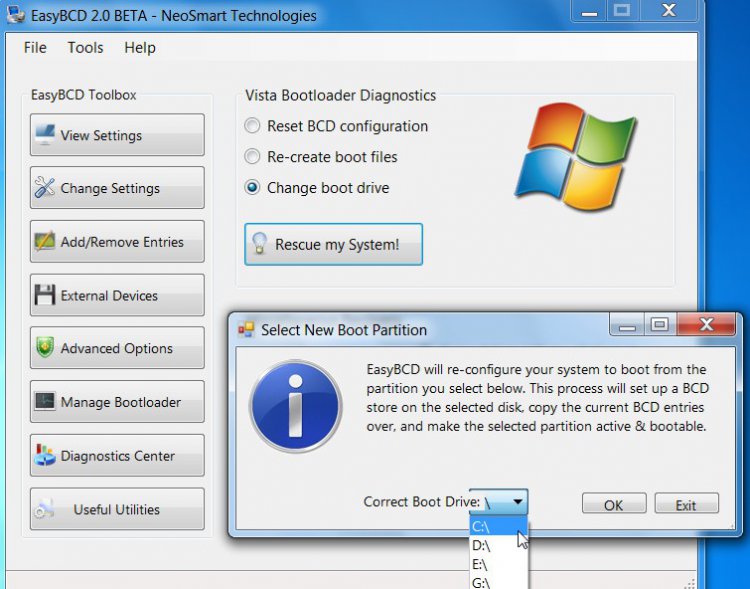Click Rescue my System! button
The height and width of the screenshot is (589, 750).
coord(333,244)
